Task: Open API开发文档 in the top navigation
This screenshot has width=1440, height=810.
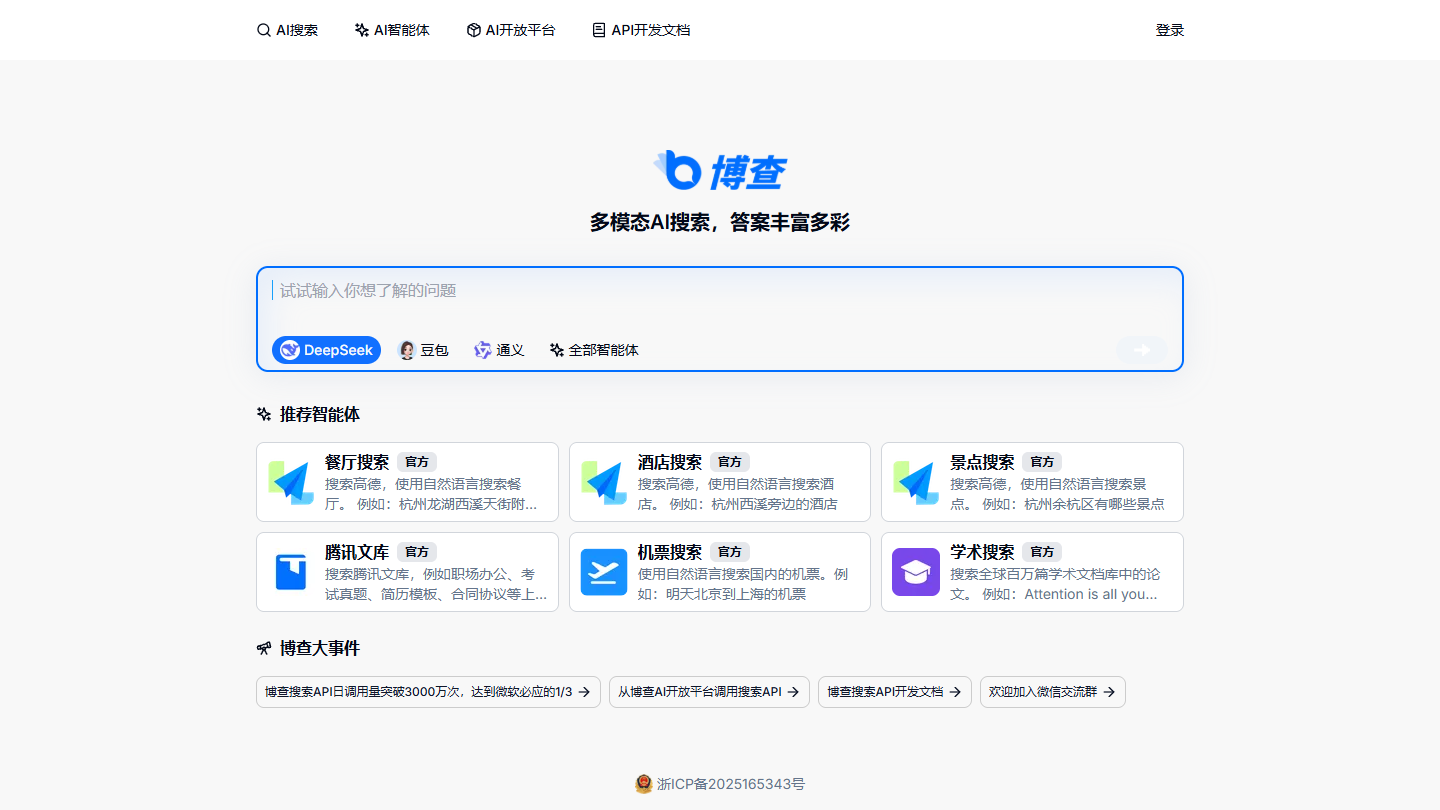Action: click(641, 30)
